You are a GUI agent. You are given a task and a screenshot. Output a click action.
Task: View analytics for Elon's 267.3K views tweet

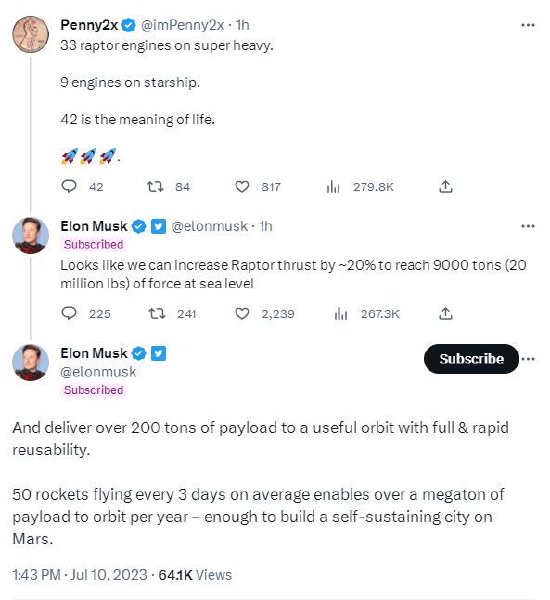pyautogui.click(x=341, y=314)
